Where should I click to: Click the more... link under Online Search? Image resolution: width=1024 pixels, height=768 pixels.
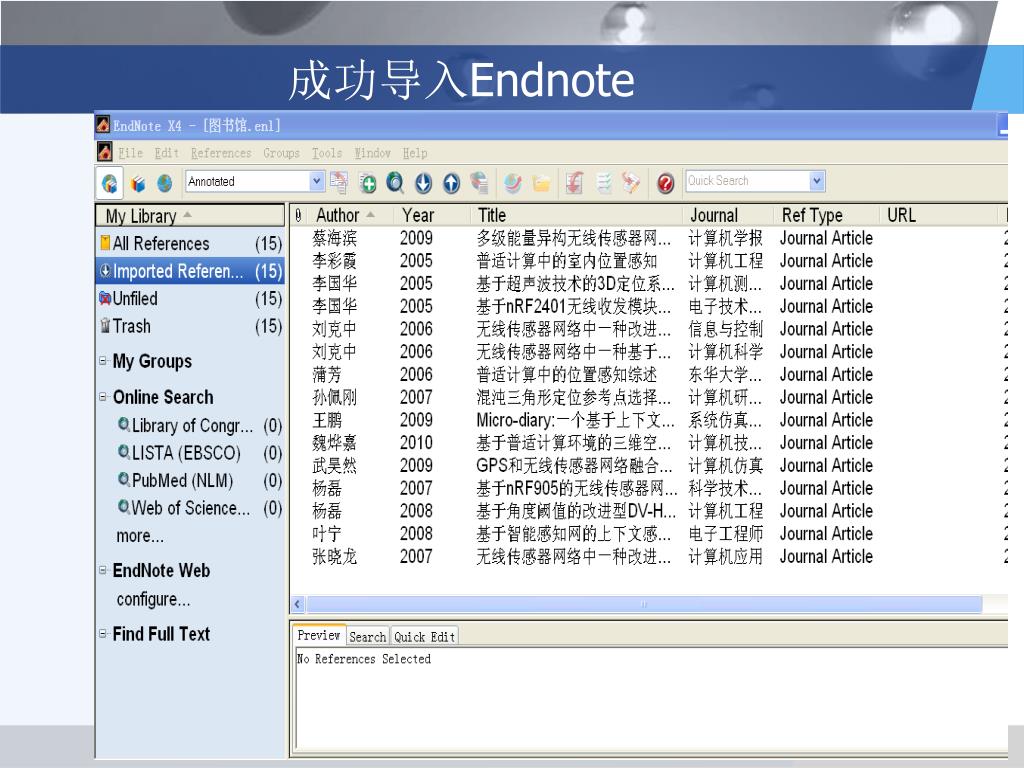tap(140, 536)
